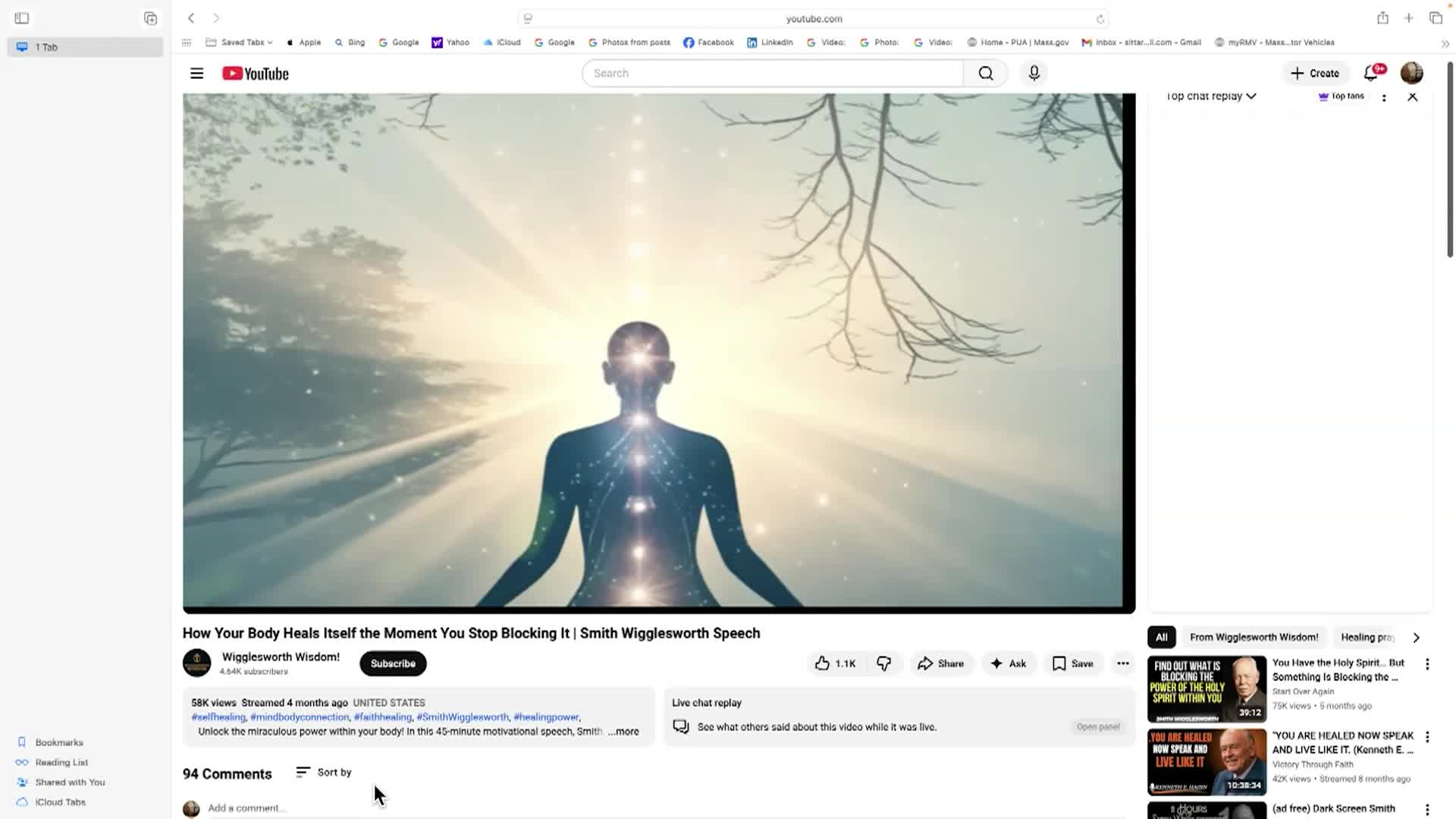
Task: Expand description with ...more
Action: (623, 732)
